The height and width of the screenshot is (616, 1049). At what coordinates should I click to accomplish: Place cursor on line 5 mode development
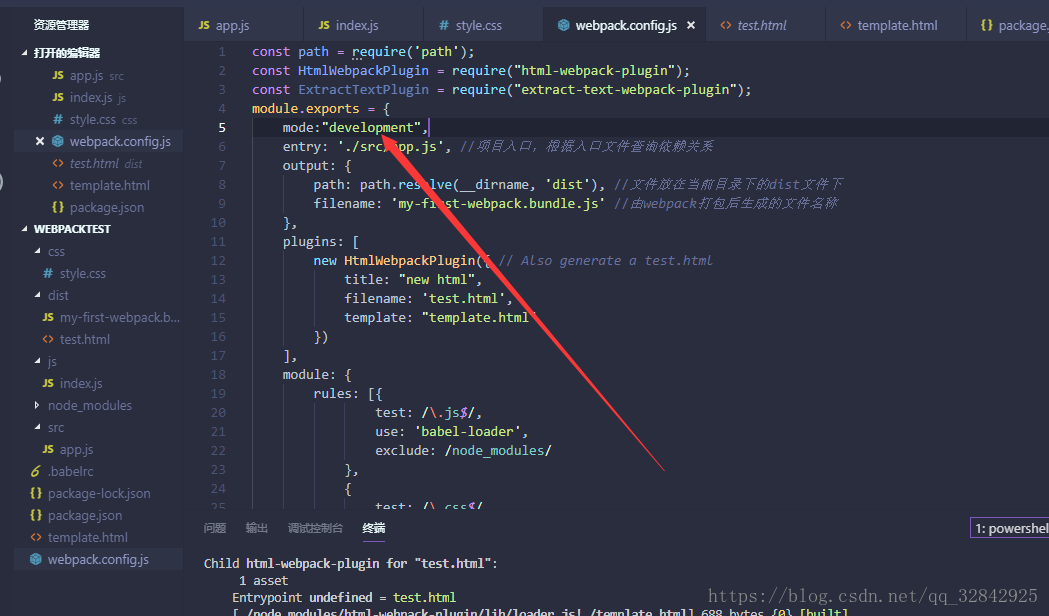355,127
